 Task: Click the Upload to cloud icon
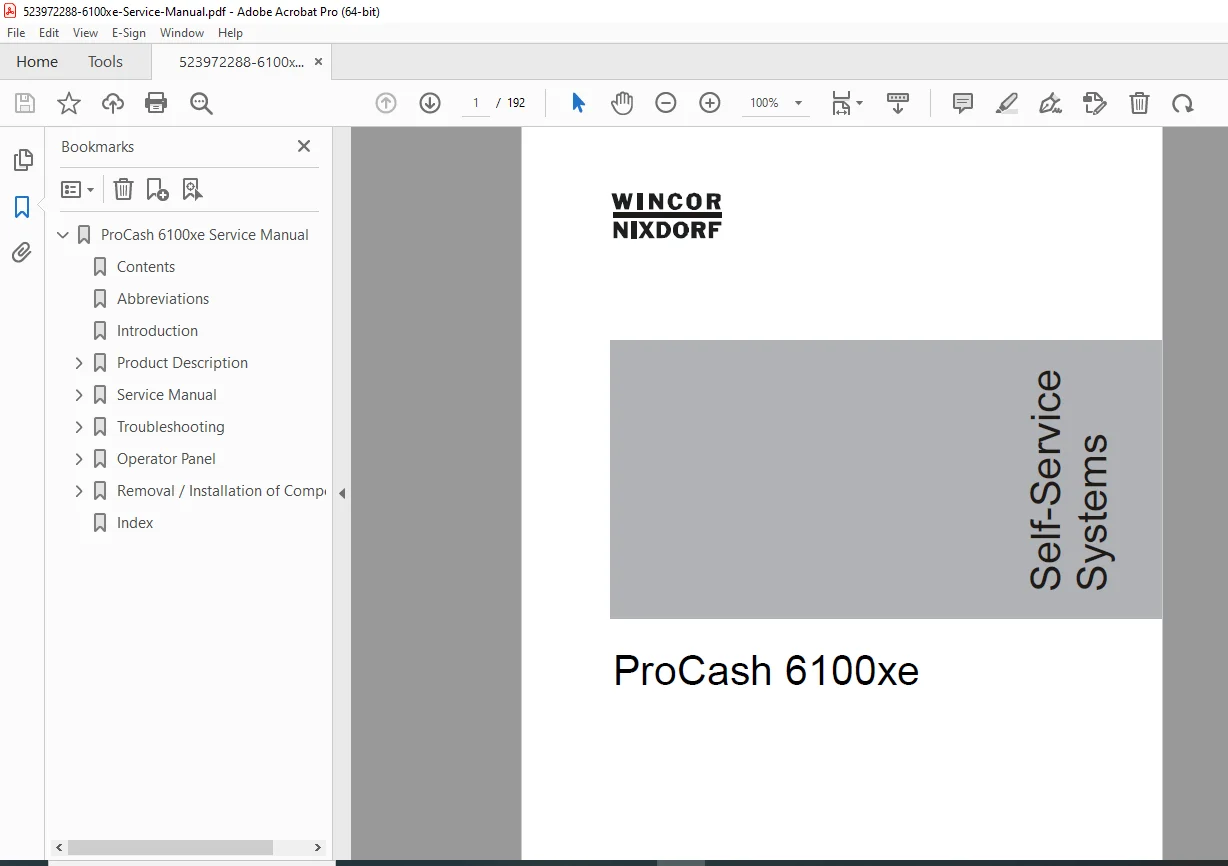point(113,103)
